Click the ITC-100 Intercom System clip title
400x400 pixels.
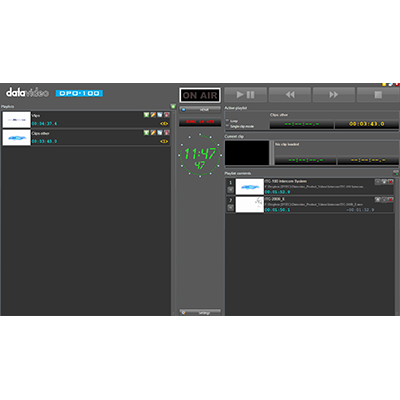tap(286, 181)
